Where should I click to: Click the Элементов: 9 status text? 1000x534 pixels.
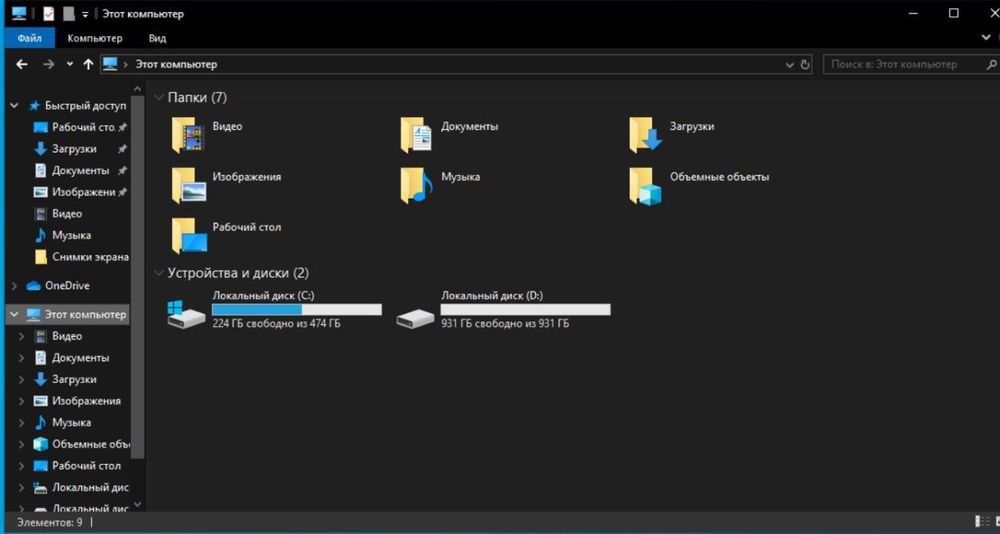coord(50,522)
